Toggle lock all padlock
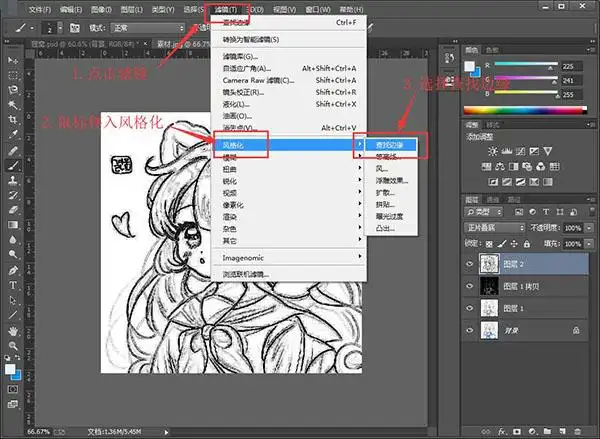Screen dimensions: 600x439 coord(527,243)
